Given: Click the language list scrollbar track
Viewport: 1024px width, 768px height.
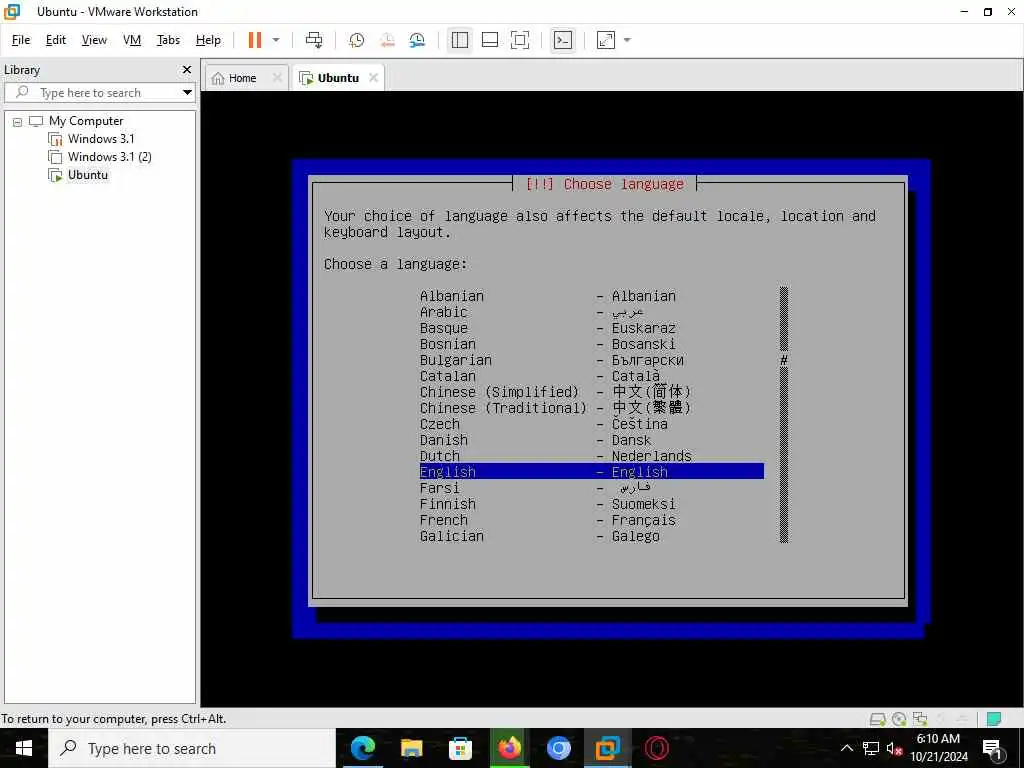Looking at the screenshot, I should point(784,415).
